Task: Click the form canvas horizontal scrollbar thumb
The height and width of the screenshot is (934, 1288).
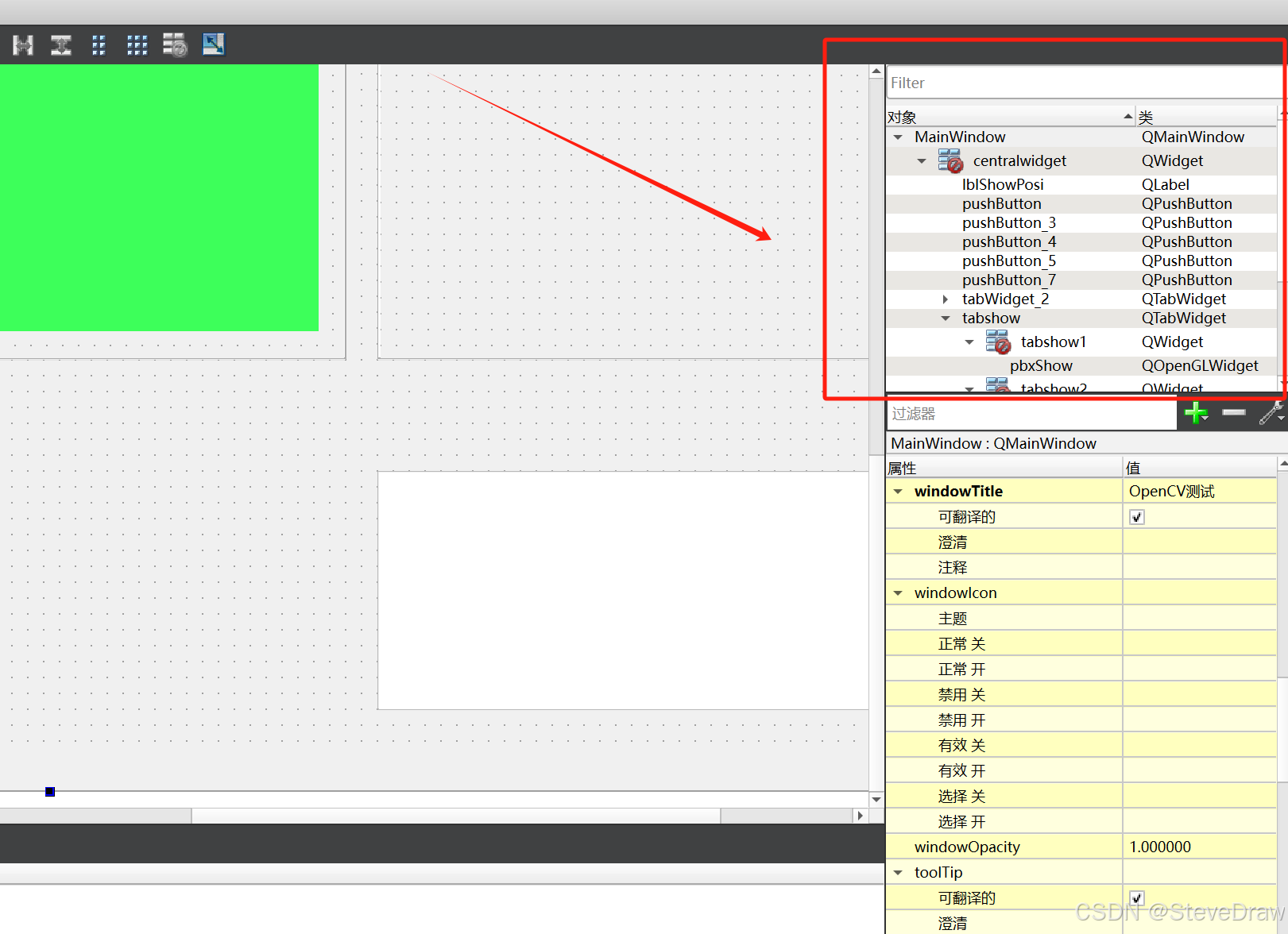Action: pos(456,816)
